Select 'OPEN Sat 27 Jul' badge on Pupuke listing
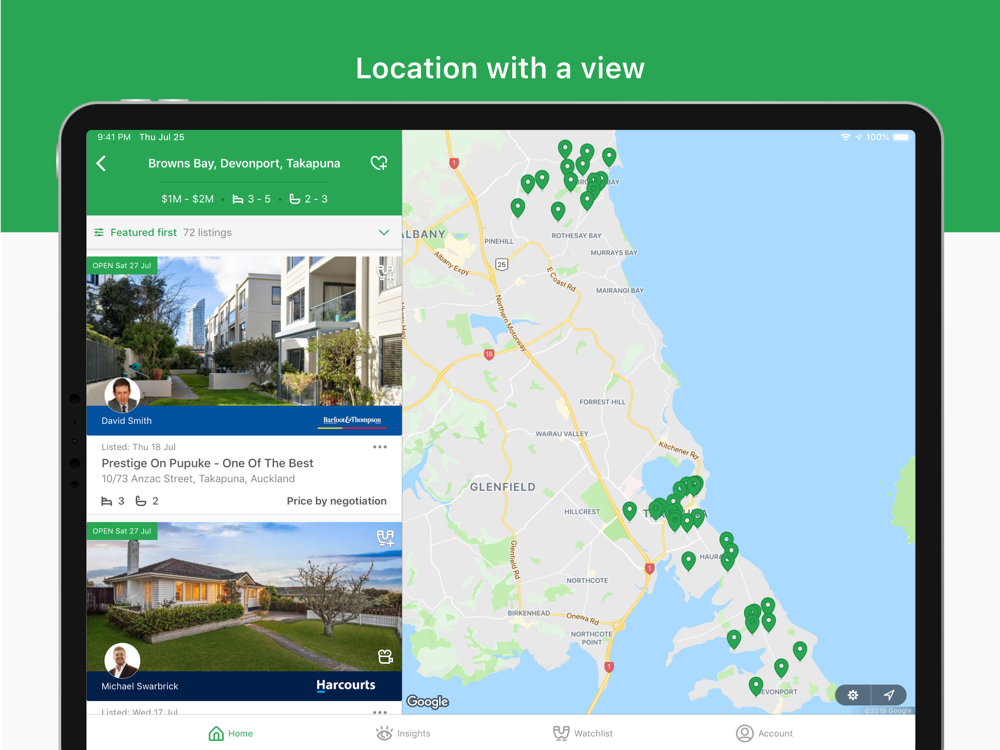 click(x=122, y=265)
